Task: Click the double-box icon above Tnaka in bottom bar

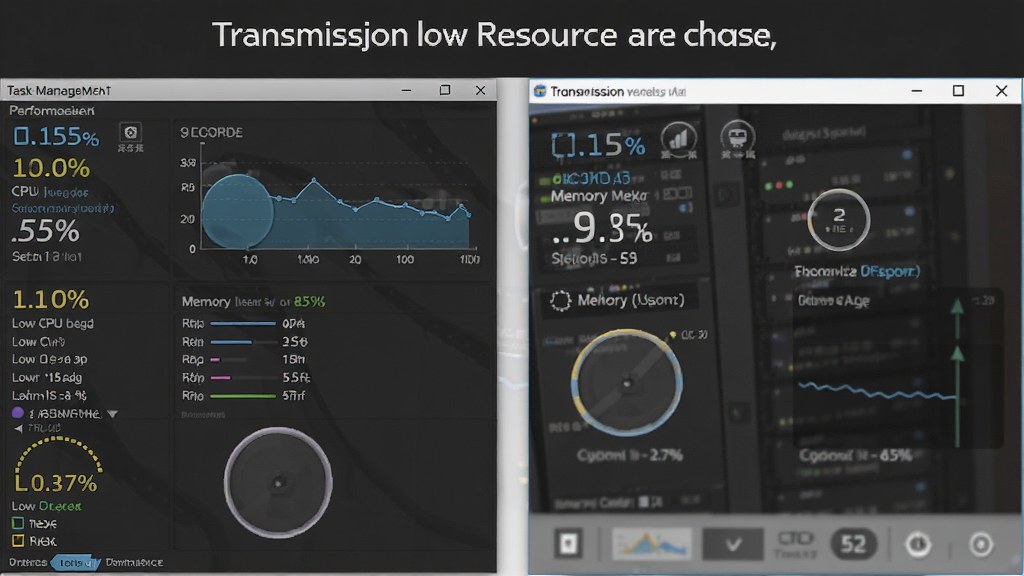Action: (x=795, y=538)
